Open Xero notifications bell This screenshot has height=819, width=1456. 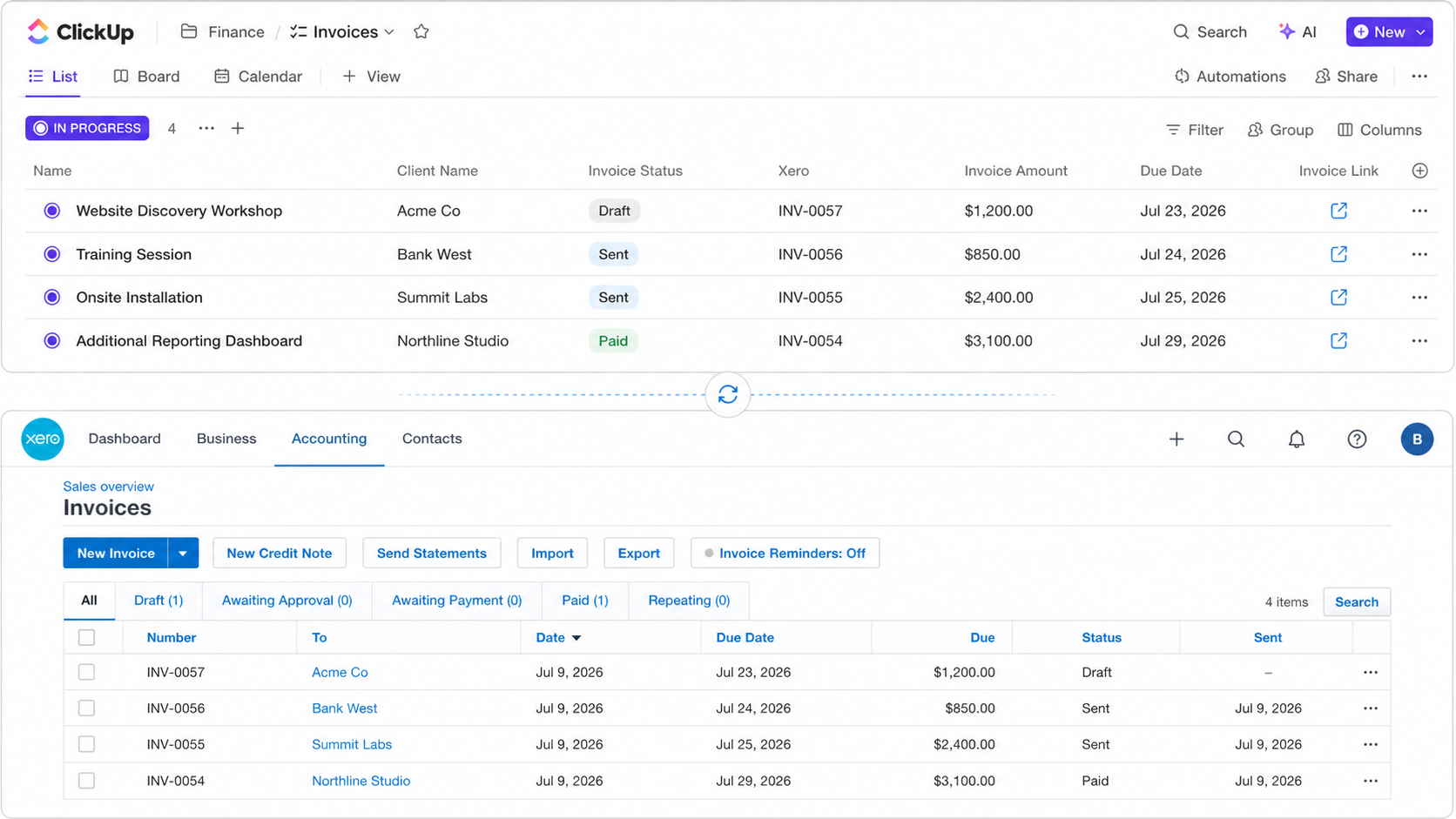pyautogui.click(x=1297, y=440)
